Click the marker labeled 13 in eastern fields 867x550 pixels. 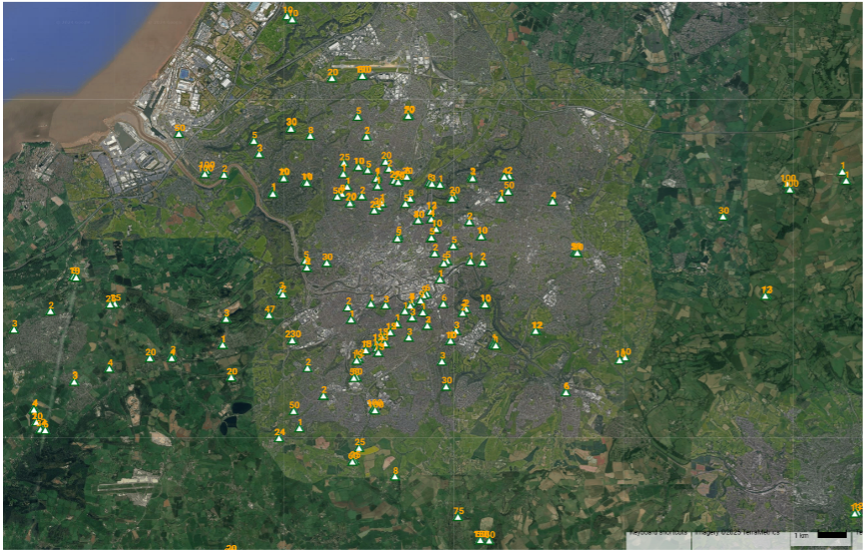[x=766, y=295]
